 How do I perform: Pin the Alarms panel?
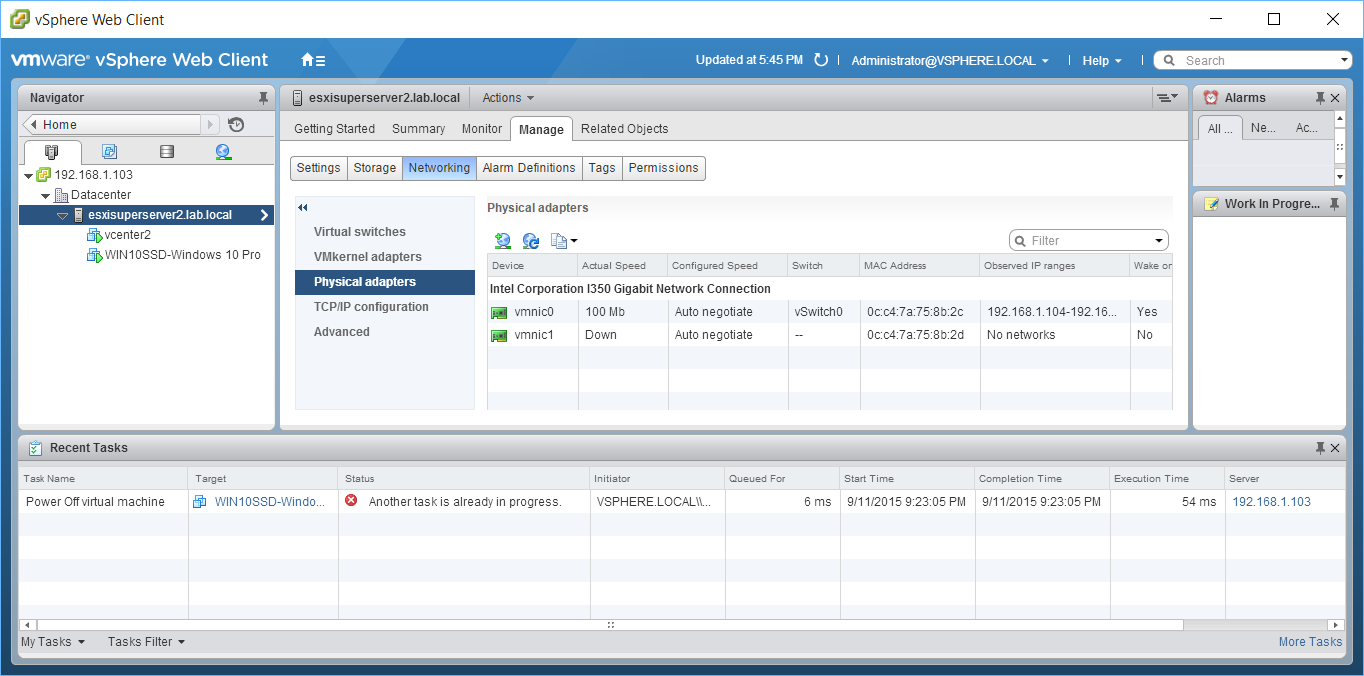tap(1320, 98)
